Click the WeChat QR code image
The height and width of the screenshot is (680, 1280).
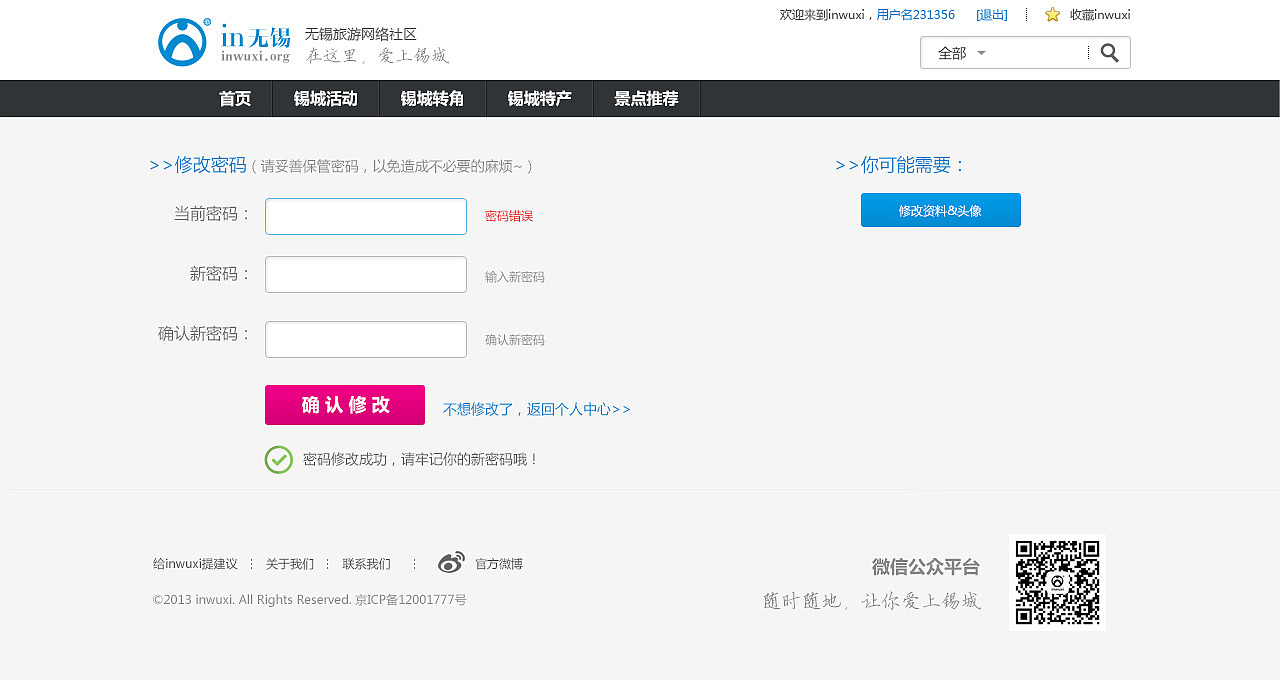(x=1058, y=582)
